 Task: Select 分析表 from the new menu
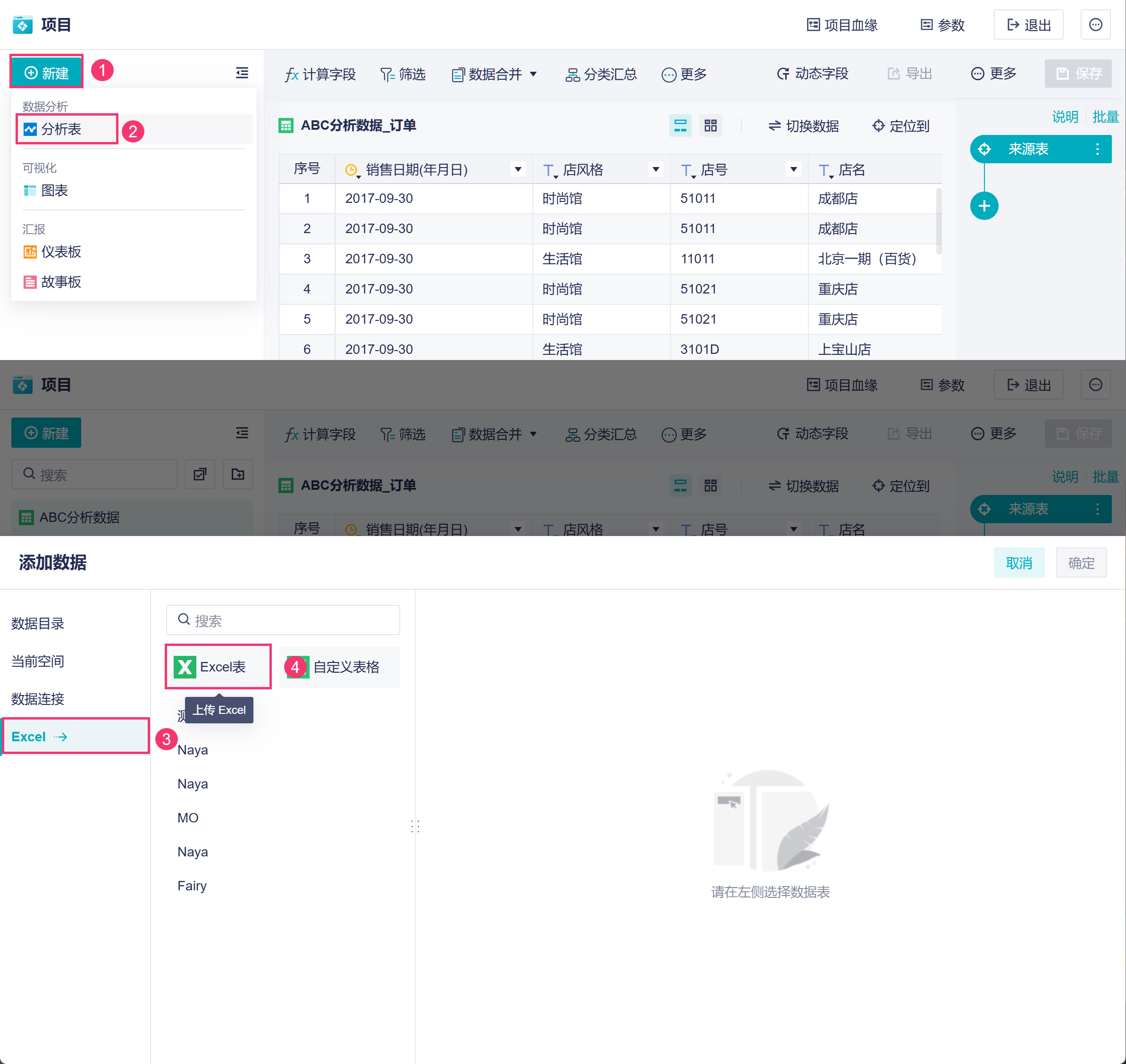(61, 129)
